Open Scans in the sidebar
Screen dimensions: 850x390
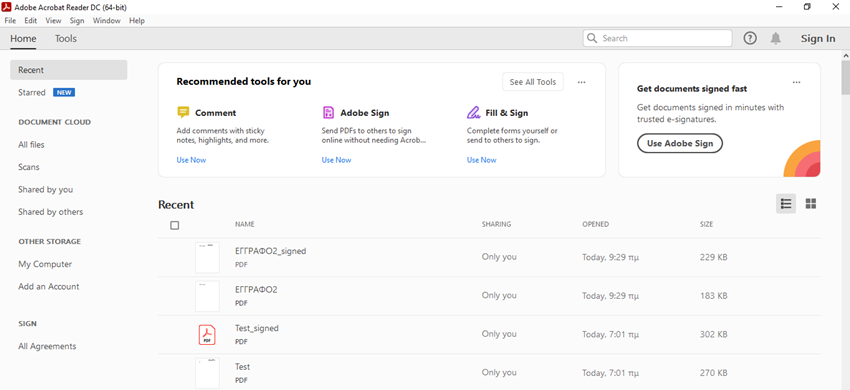coord(29,167)
